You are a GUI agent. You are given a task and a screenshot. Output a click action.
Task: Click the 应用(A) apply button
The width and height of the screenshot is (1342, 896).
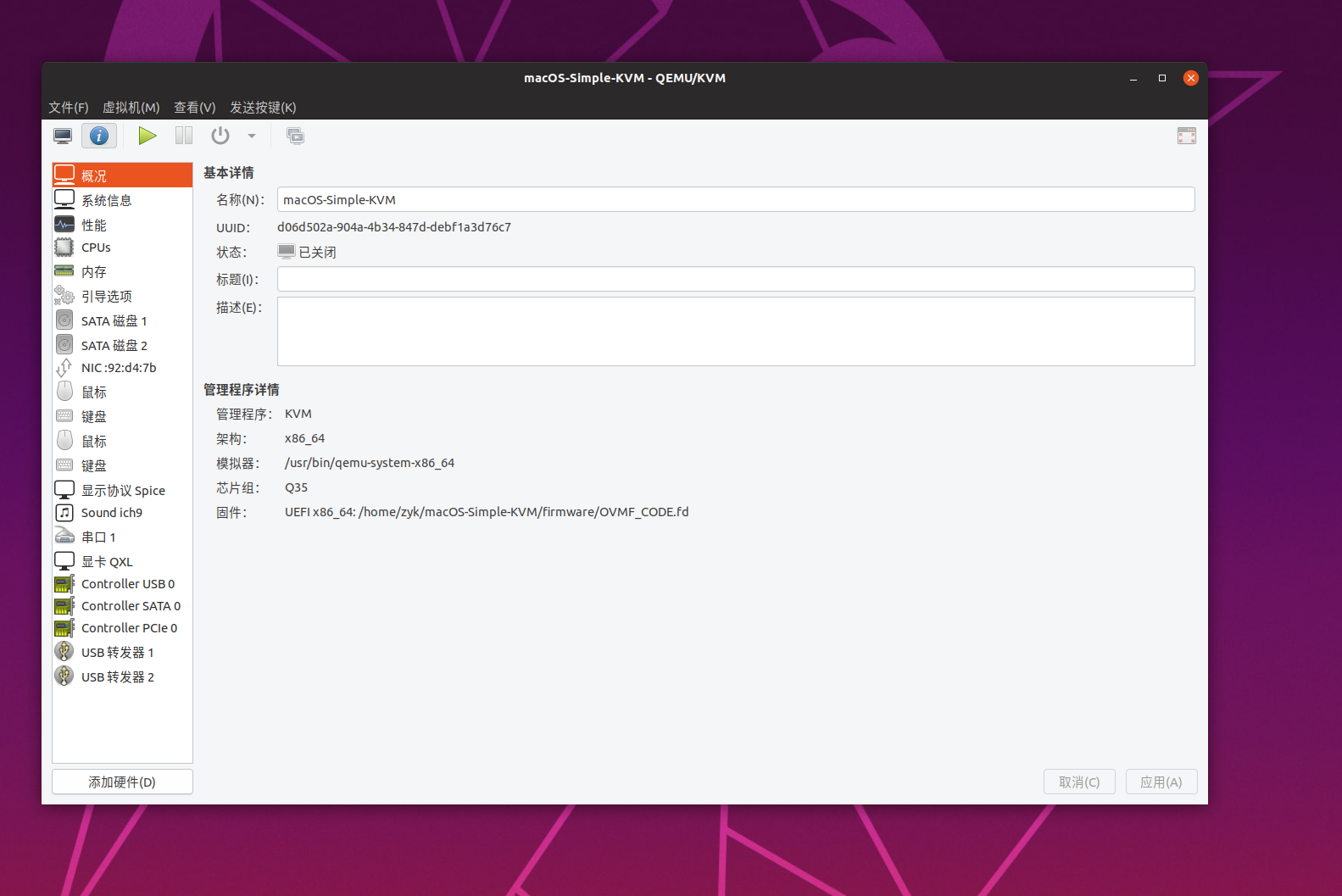coord(1161,782)
